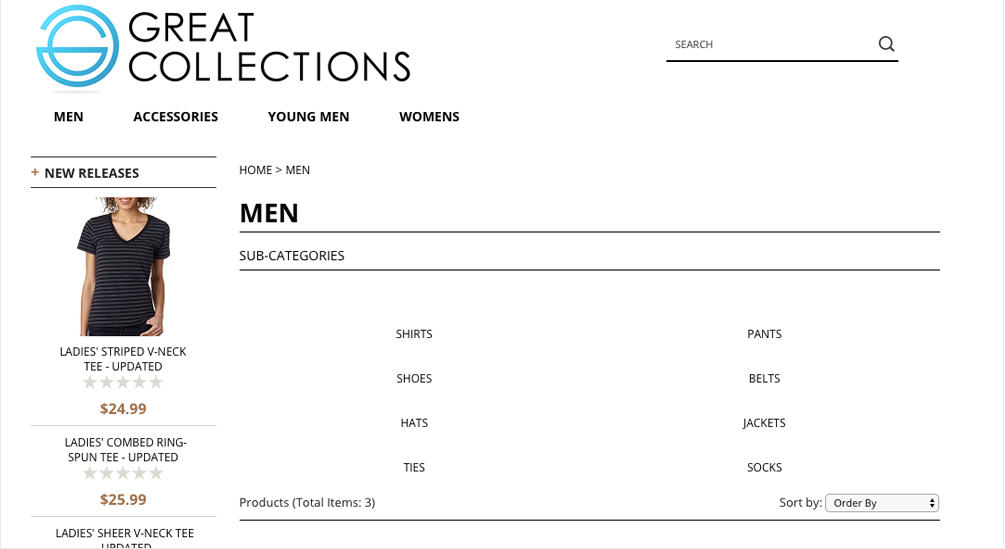The width and height of the screenshot is (1005, 549).
Task: Open the Ladies' Striped V-Neck Tee thumbnail
Action: tap(123, 266)
